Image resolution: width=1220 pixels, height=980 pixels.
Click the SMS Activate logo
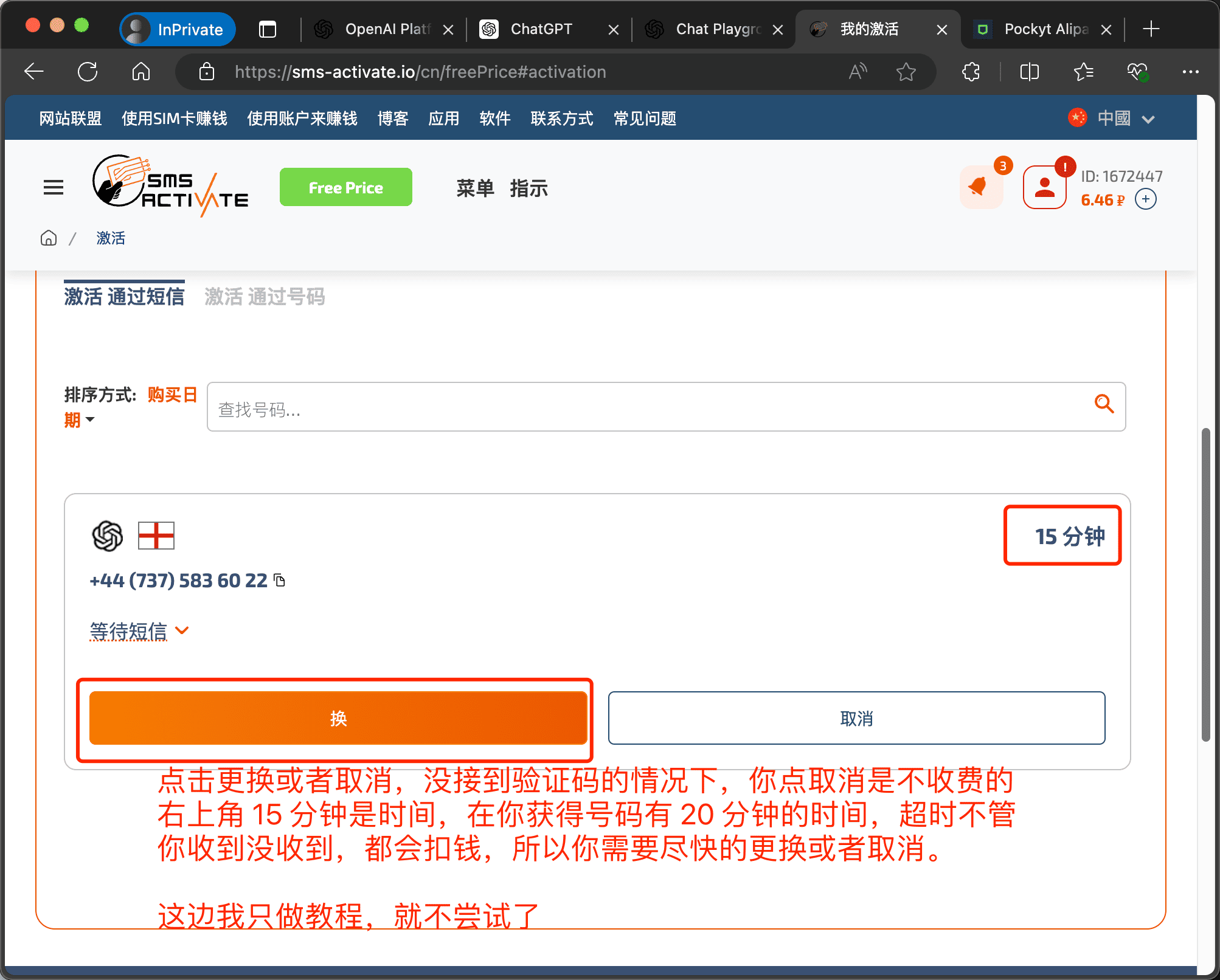tap(170, 185)
